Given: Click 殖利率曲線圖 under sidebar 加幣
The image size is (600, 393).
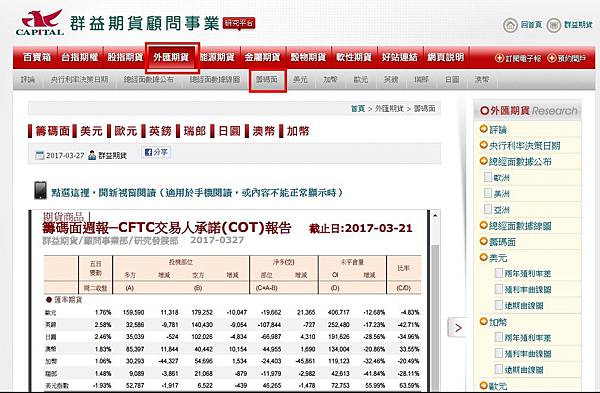Looking at the screenshot, I should [x=528, y=354].
